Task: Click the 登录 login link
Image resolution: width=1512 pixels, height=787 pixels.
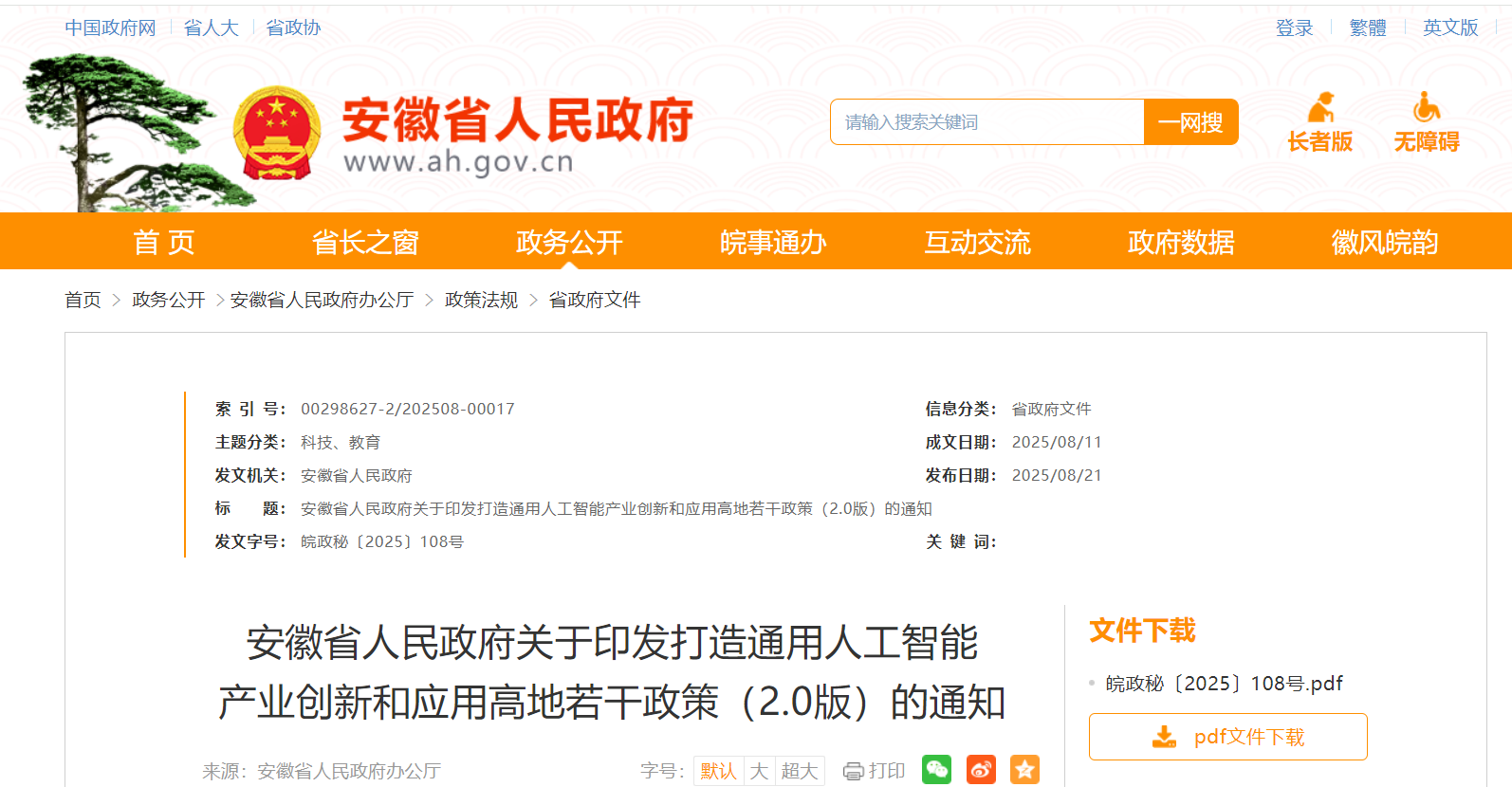Action: pyautogui.click(x=1294, y=27)
